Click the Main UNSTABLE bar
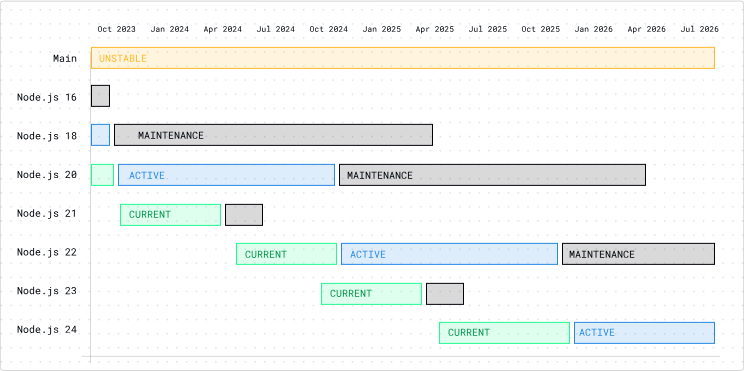Screen dimensions: 744x371 pos(403,58)
